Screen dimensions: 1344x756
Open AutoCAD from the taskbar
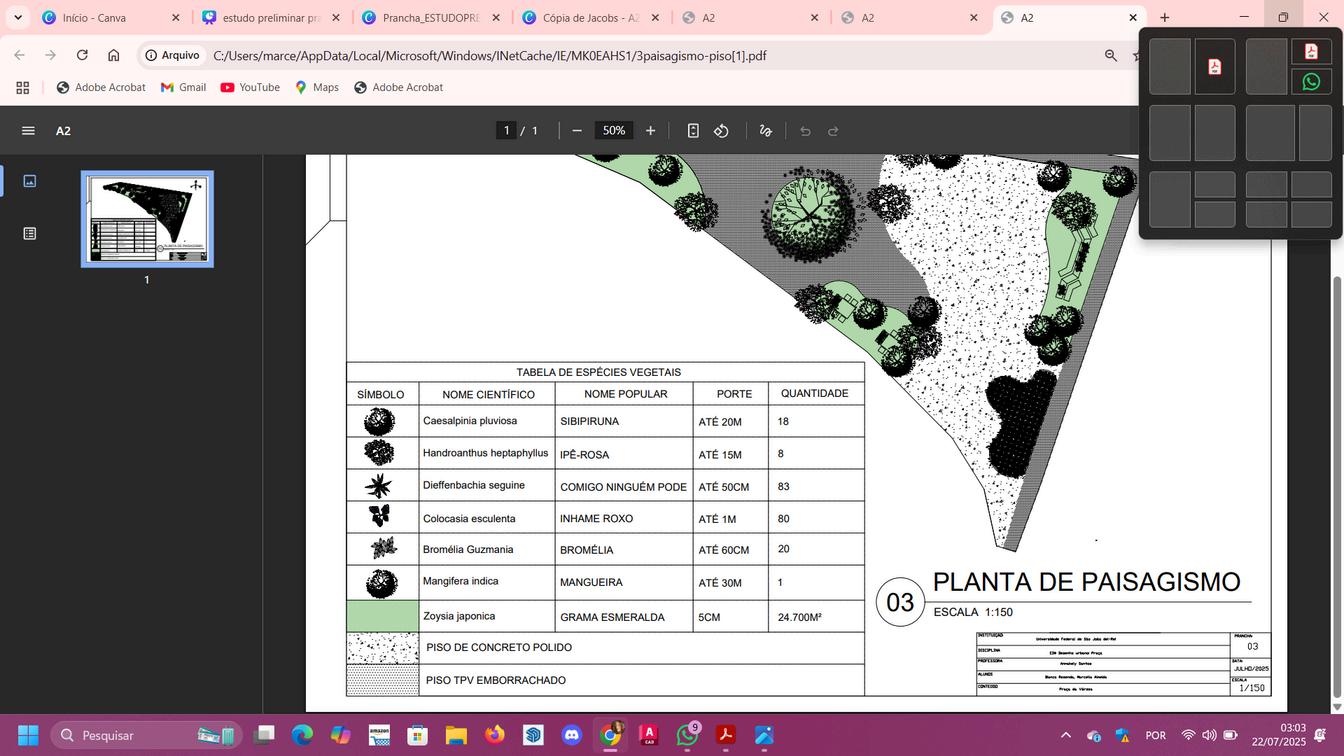649,736
